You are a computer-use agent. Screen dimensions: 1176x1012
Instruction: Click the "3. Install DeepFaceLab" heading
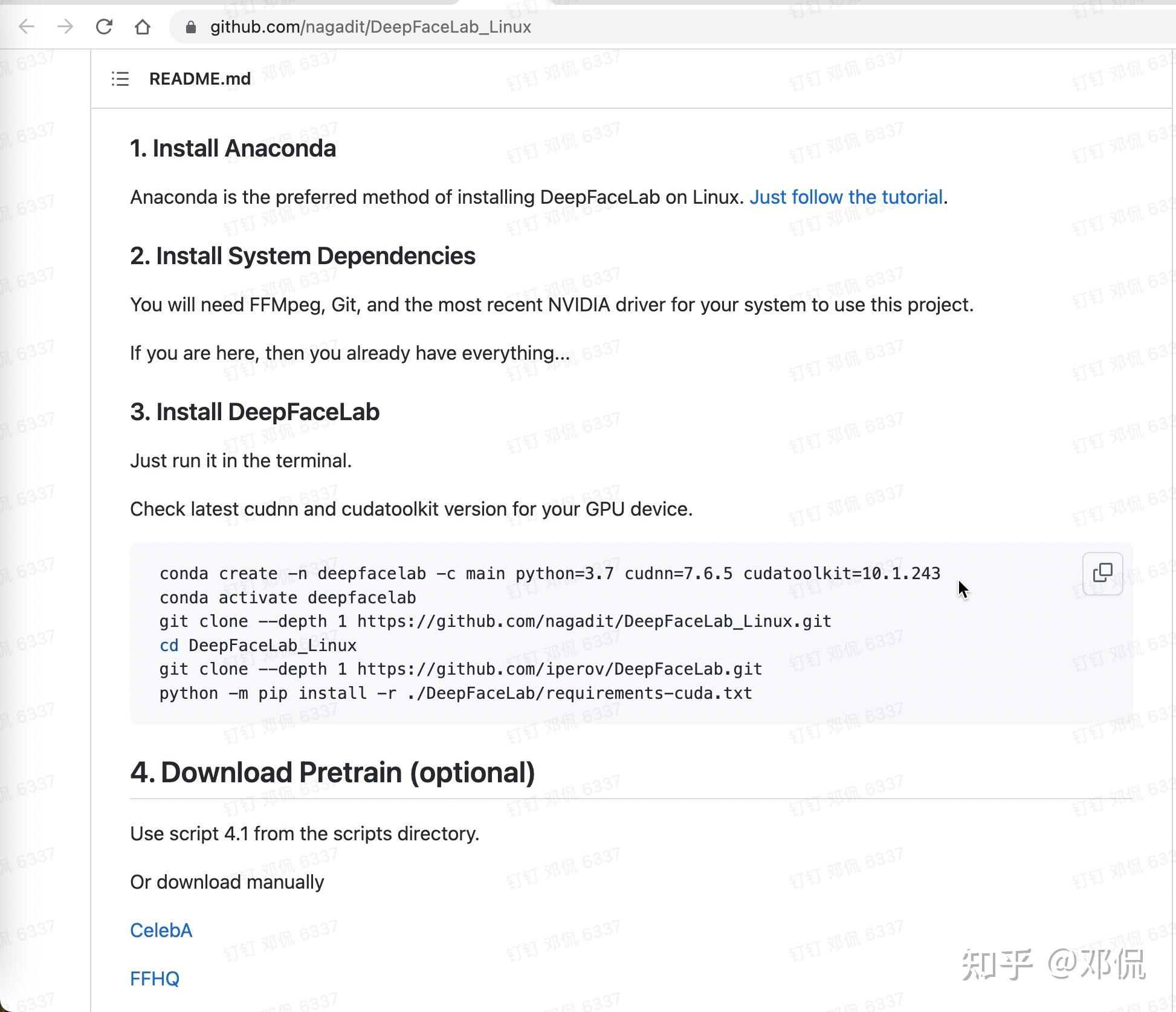point(254,412)
